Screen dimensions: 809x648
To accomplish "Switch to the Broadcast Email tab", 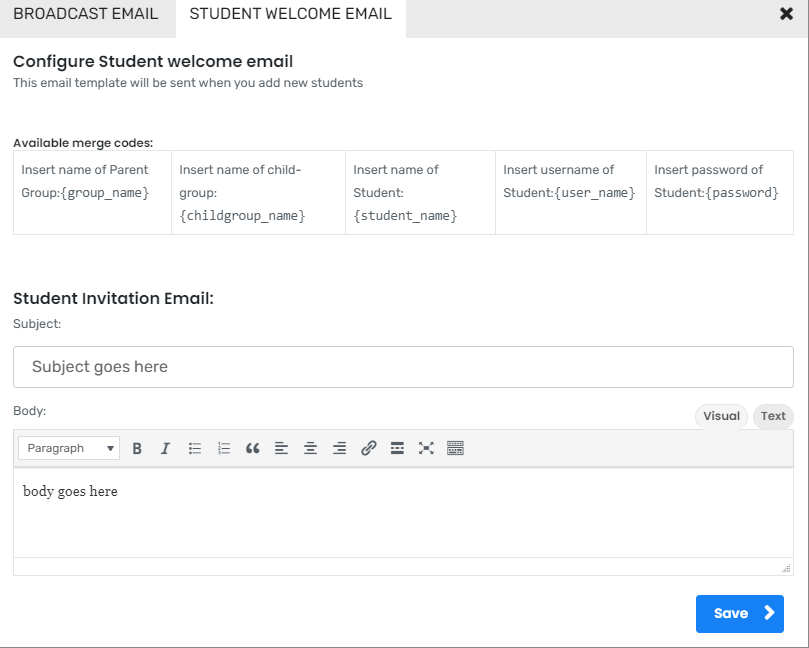I will pyautogui.click(x=86, y=14).
